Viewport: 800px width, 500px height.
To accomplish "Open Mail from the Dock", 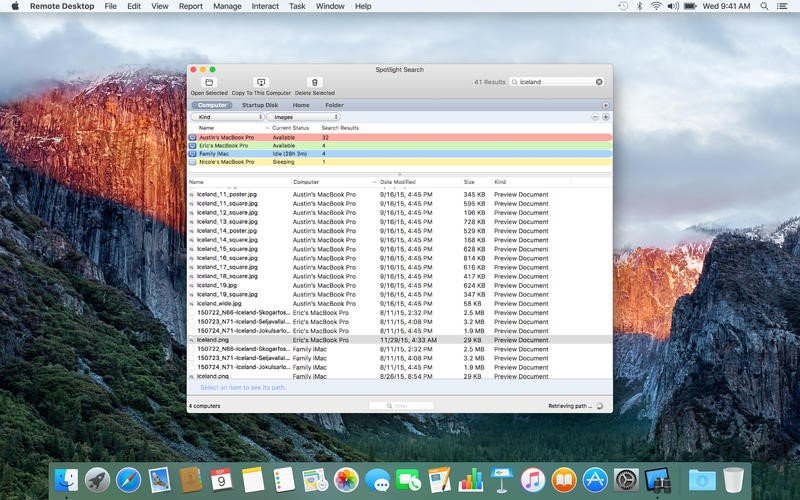I will pyautogui.click(x=159, y=480).
